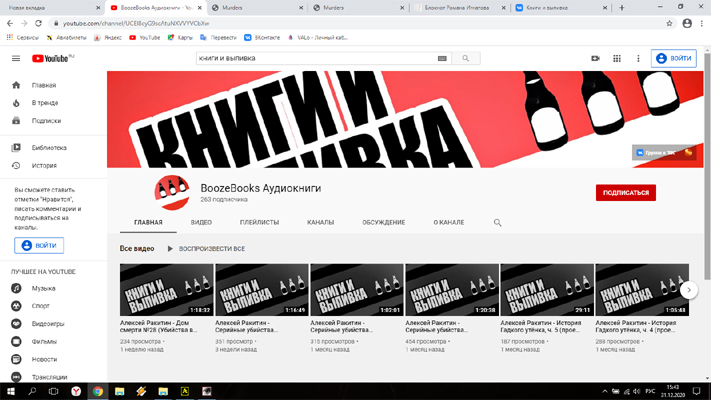The width and height of the screenshot is (711, 400).
Task: Open the YouTube apps grid icon
Action: (x=617, y=59)
